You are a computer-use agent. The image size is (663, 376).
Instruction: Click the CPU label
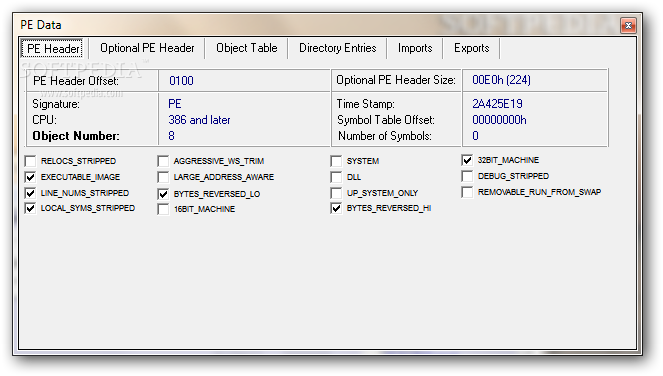(44, 120)
